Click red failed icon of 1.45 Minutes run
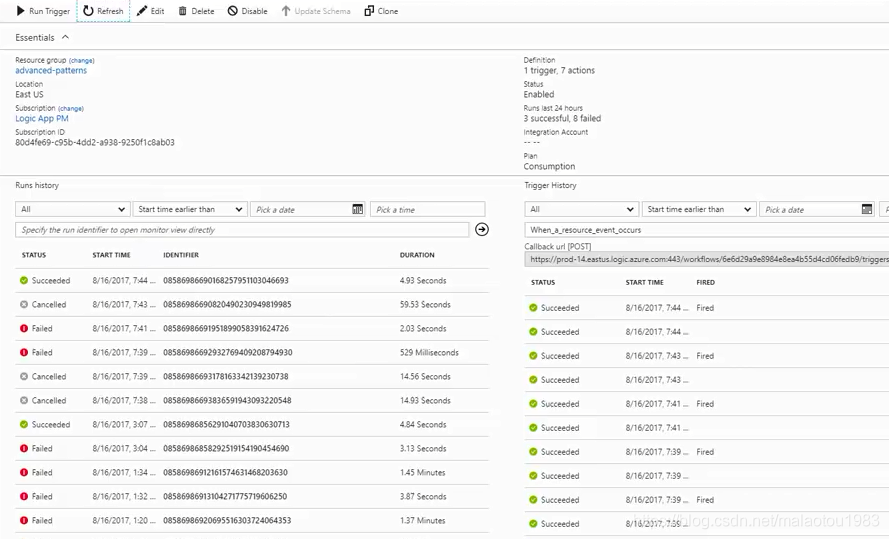 pyautogui.click(x=24, y=472)
